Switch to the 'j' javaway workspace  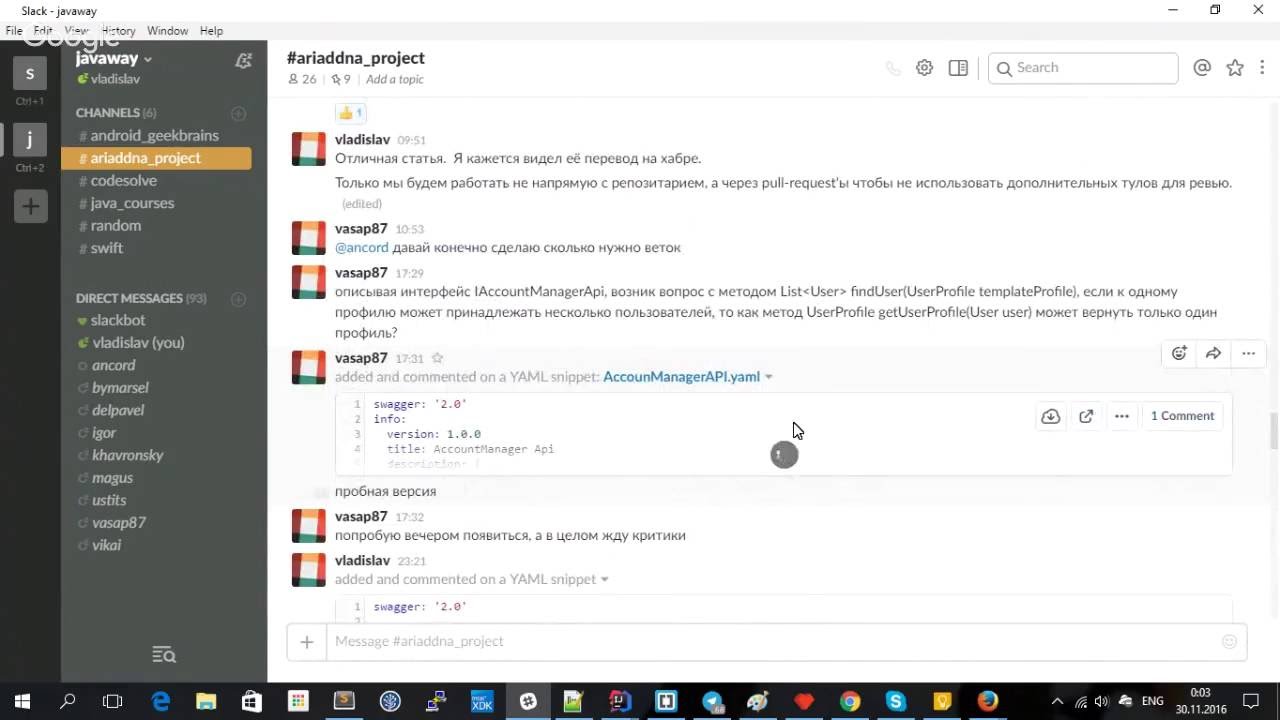(30, 140)
